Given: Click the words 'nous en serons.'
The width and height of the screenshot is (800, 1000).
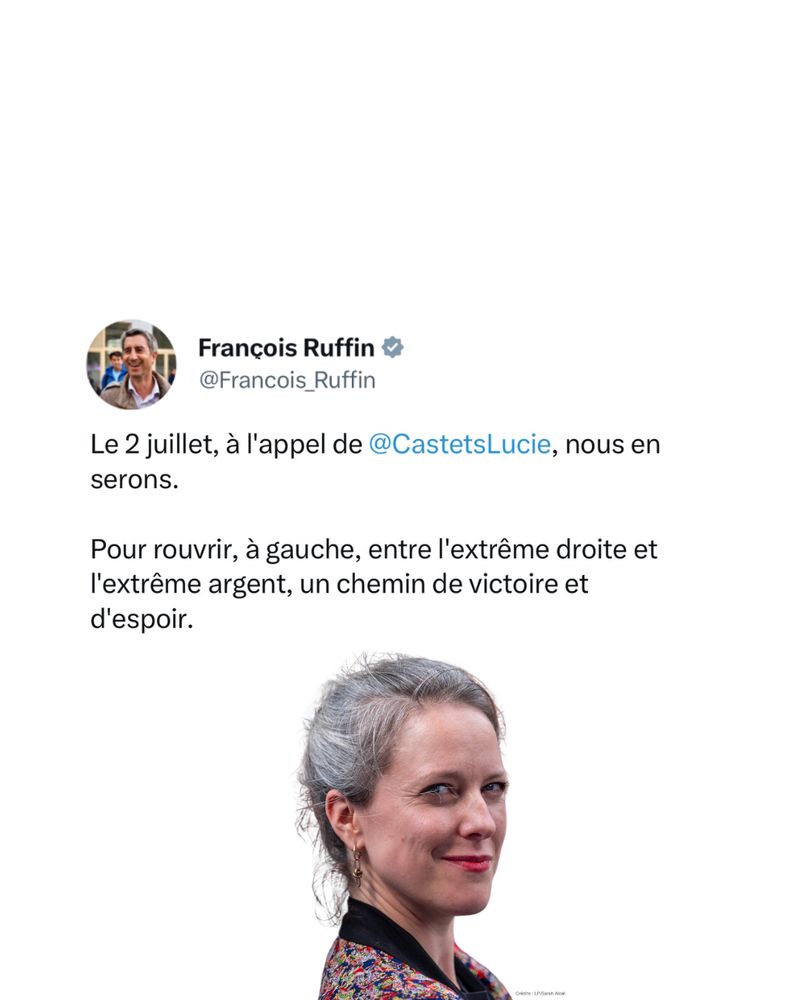Looking at the screenshot, I should (x=375, y=462).
